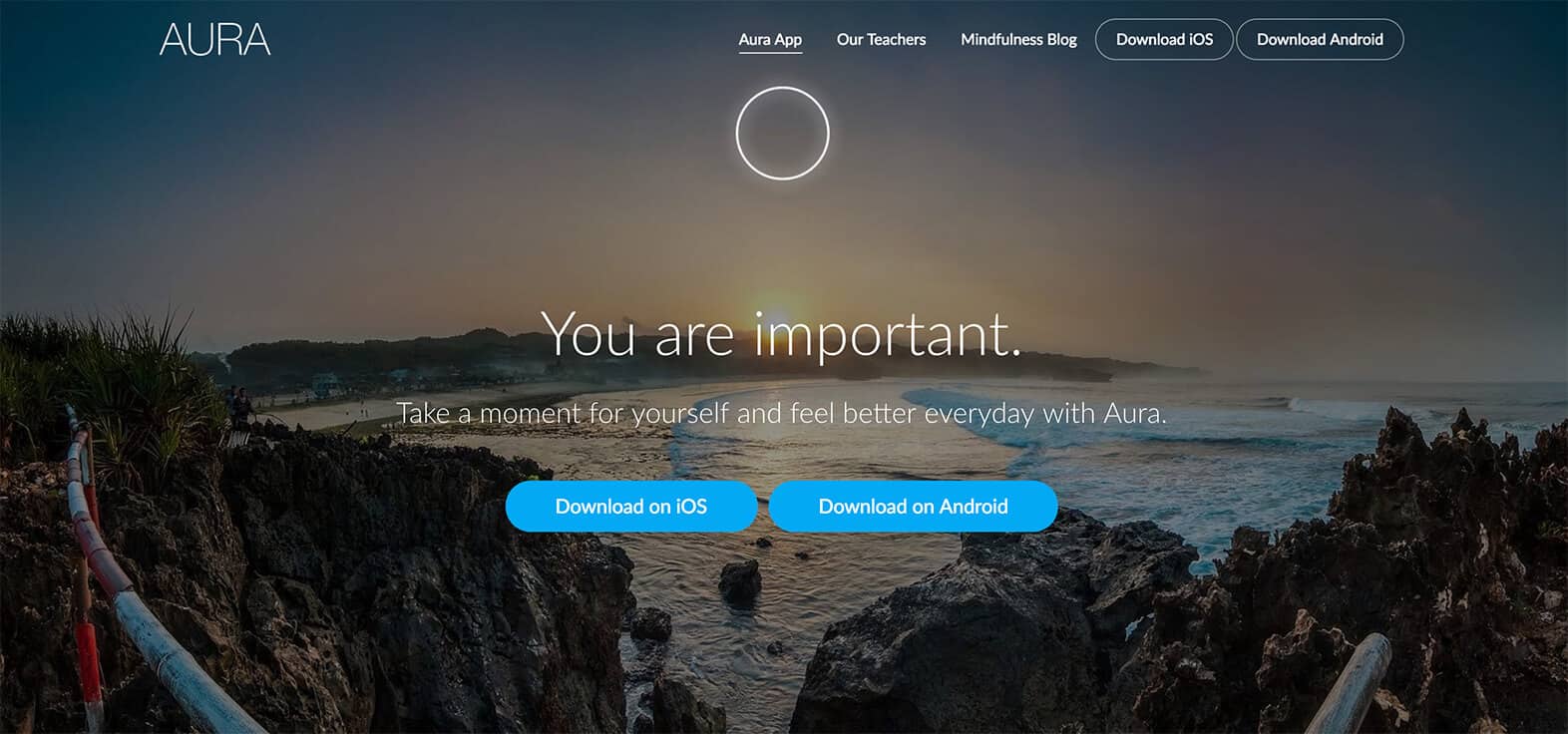This screenshot has width=1568, height=734.
Task: Open the Mindfulness Blog link
Action: click(x=1018, y=40)
